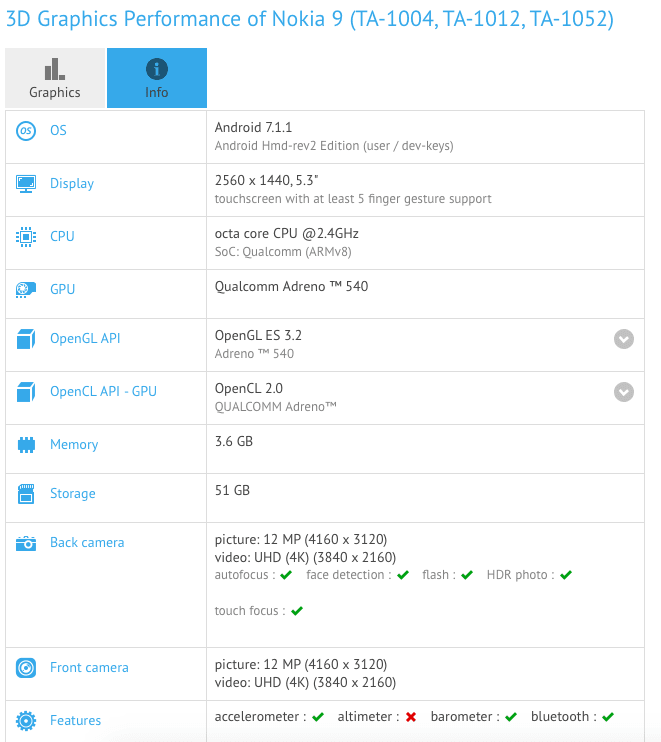661x742 pixels.
Task: Click the Memory chip icon
Action: (26, 445)
